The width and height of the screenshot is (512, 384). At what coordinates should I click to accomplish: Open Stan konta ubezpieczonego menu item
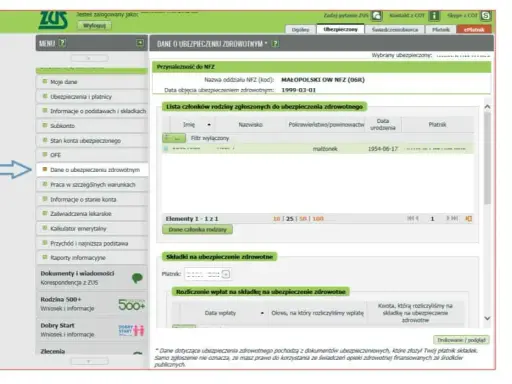(x=92, y=140)
